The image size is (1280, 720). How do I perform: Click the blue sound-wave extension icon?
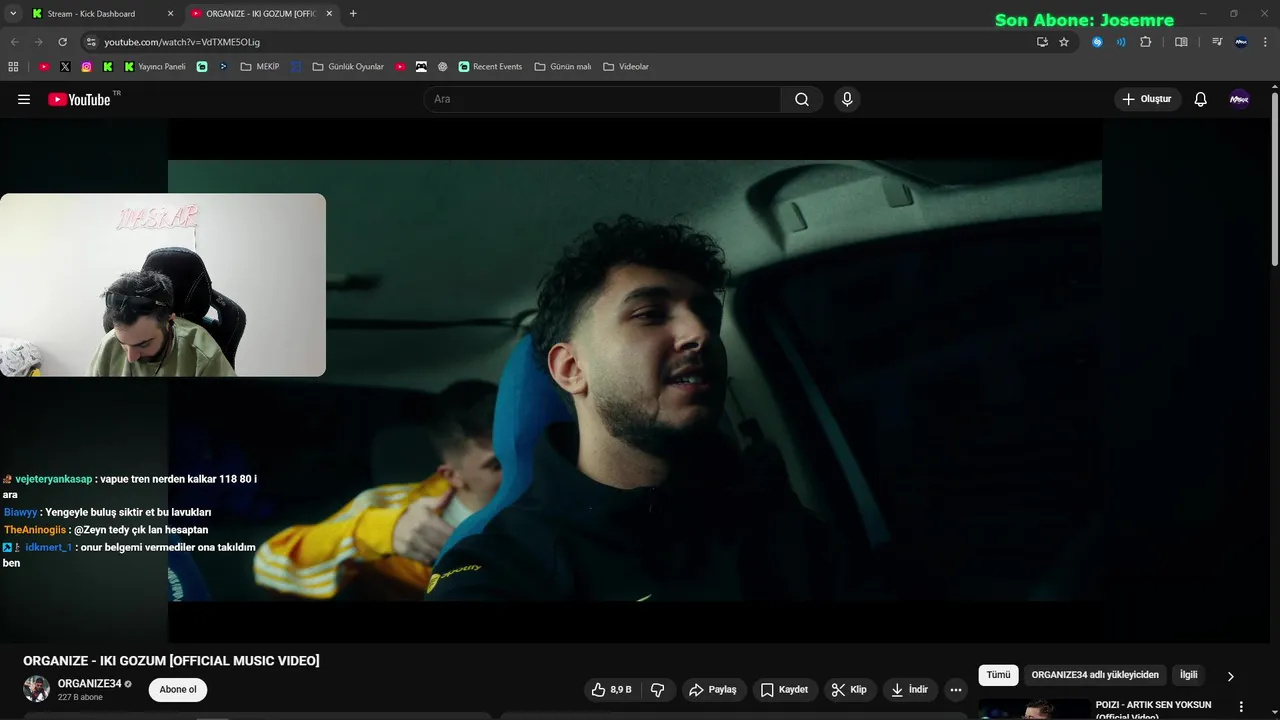tap(1121, 42)
